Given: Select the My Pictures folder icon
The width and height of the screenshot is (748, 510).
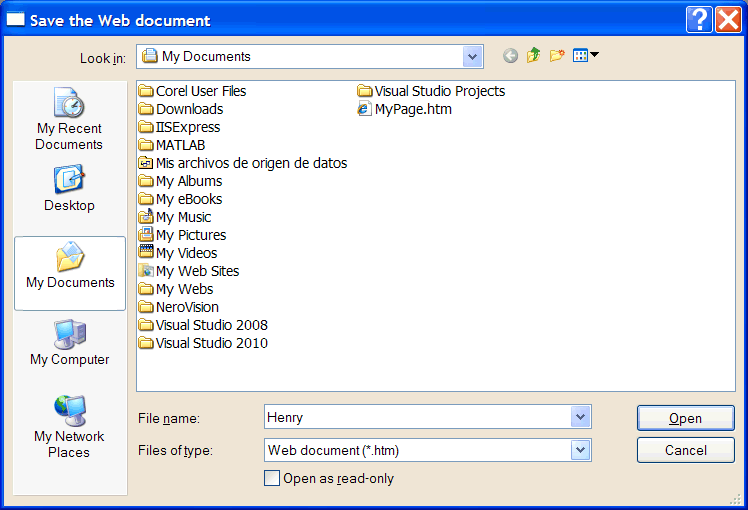Looking at the screenshot, I should pos(146,234).
